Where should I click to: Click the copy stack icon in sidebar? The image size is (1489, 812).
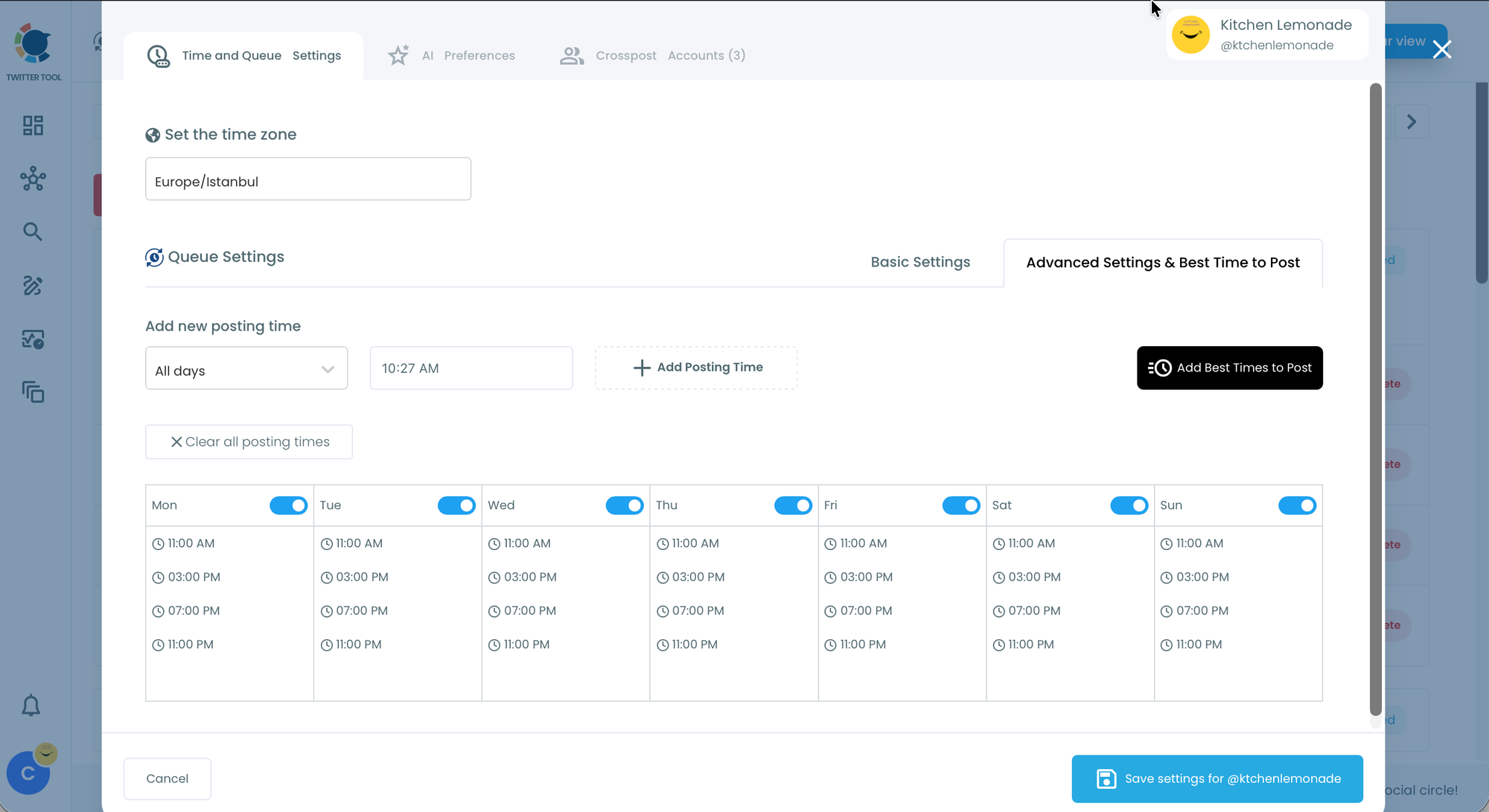[33, 392]
